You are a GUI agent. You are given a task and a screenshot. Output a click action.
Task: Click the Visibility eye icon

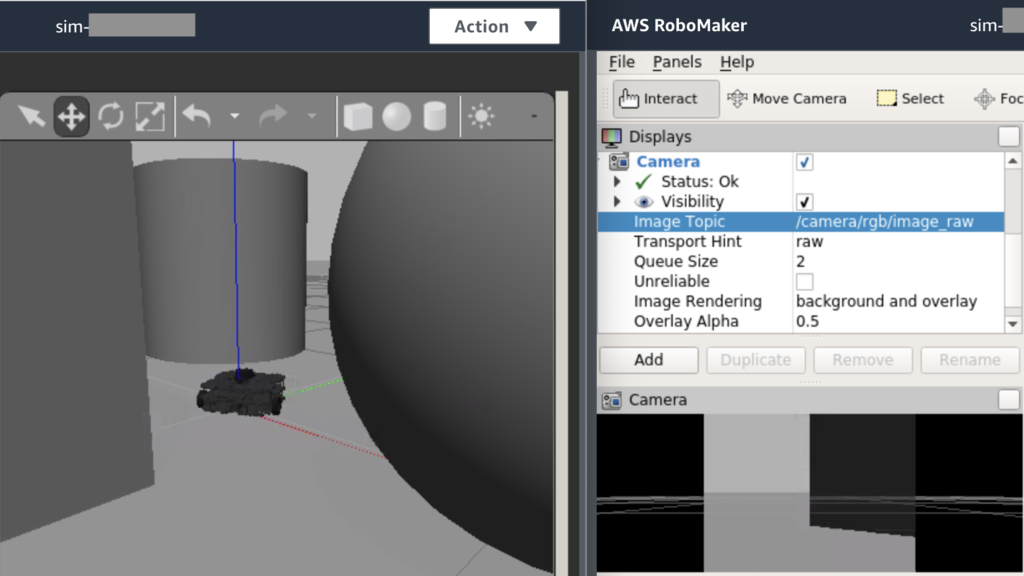click(x=643, y=202)
